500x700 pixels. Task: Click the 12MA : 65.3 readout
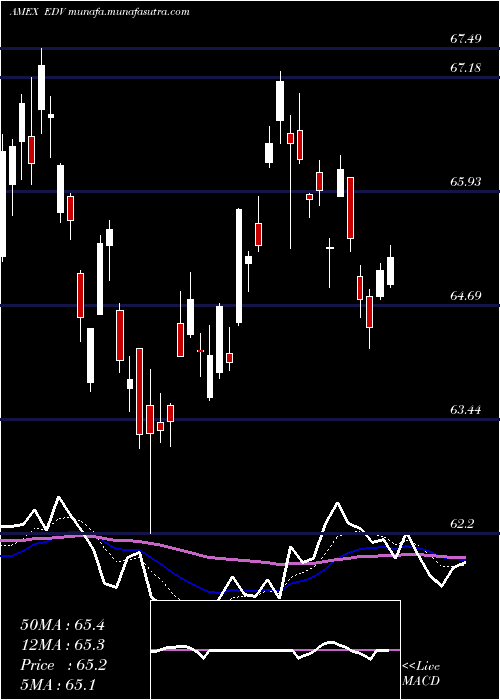click(62, 645)
